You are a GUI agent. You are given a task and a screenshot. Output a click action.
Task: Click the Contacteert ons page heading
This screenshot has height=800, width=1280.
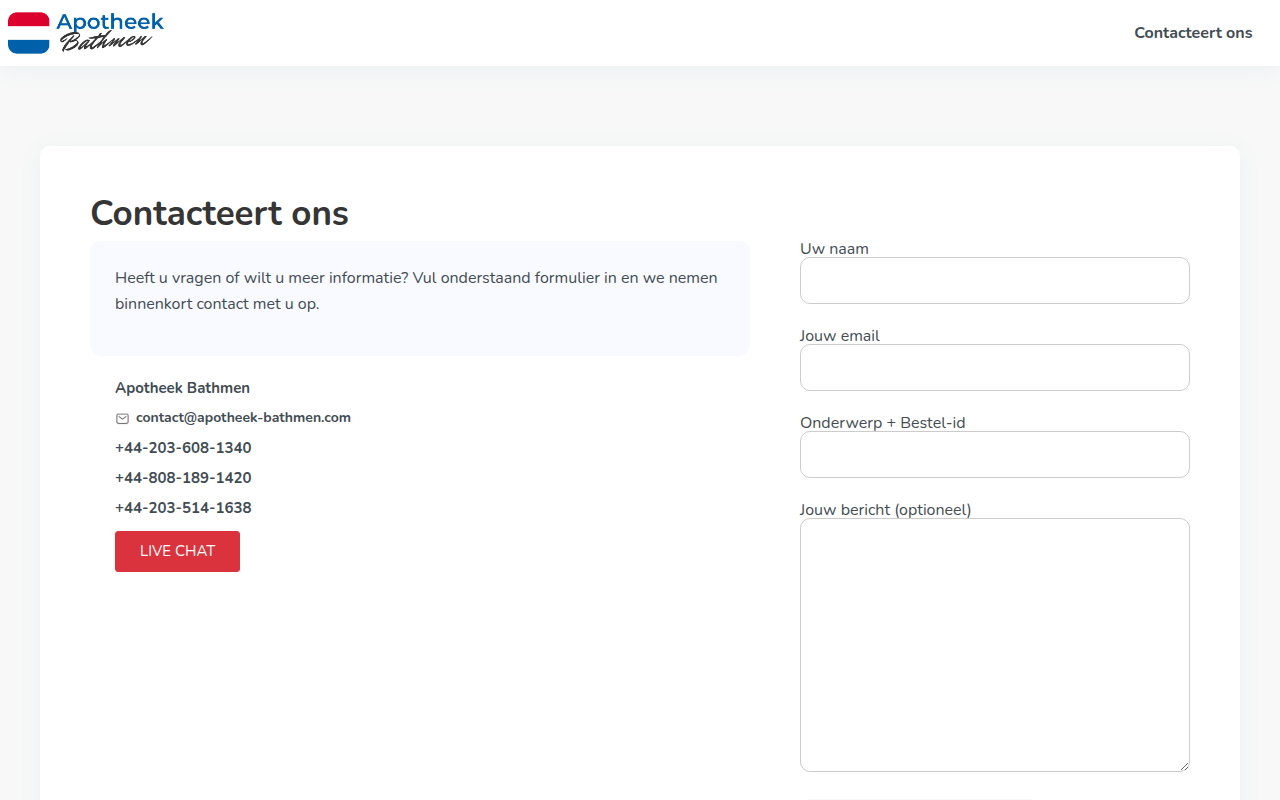pos(220,213)
